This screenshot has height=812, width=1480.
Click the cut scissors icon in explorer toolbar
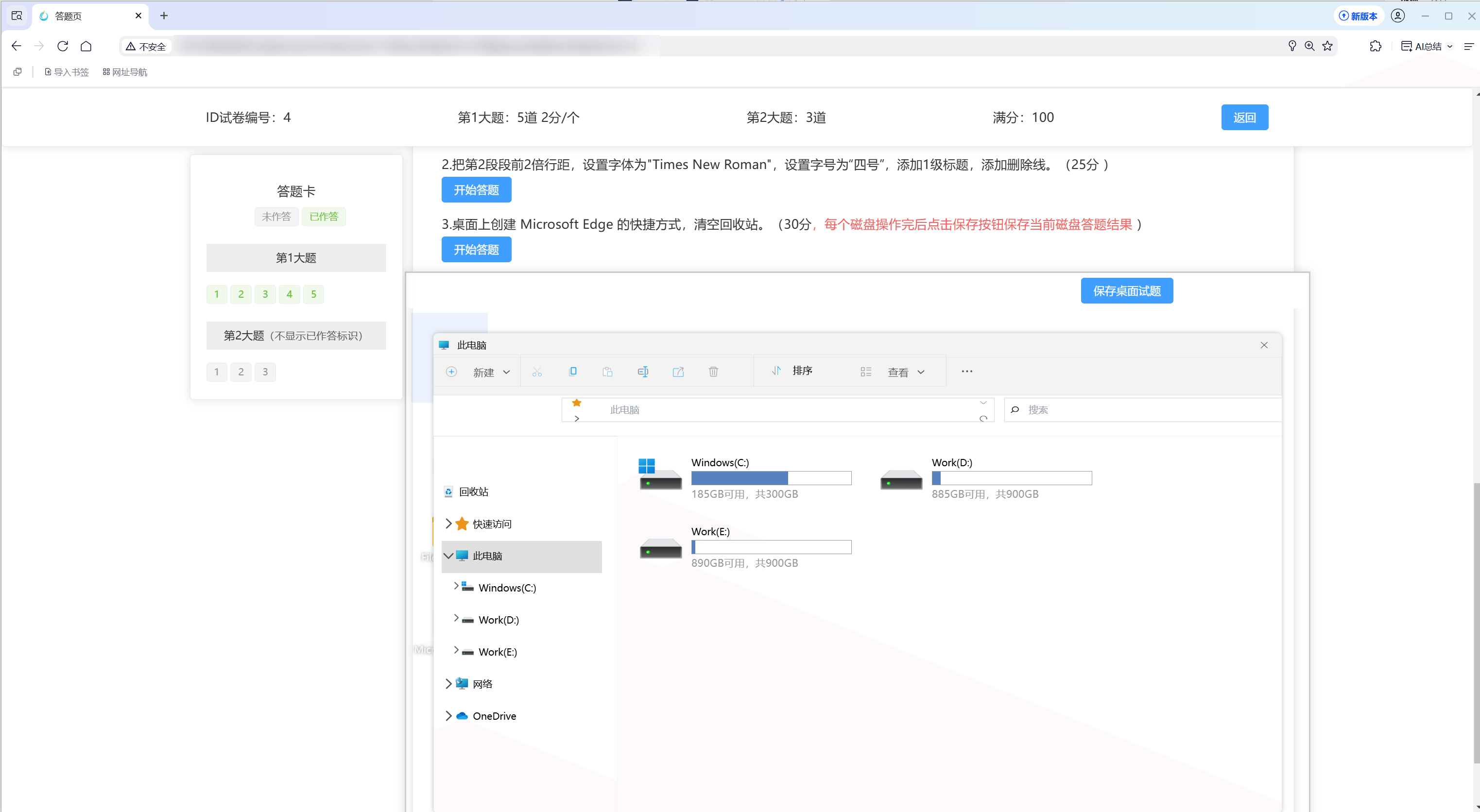tap(536, 372)
